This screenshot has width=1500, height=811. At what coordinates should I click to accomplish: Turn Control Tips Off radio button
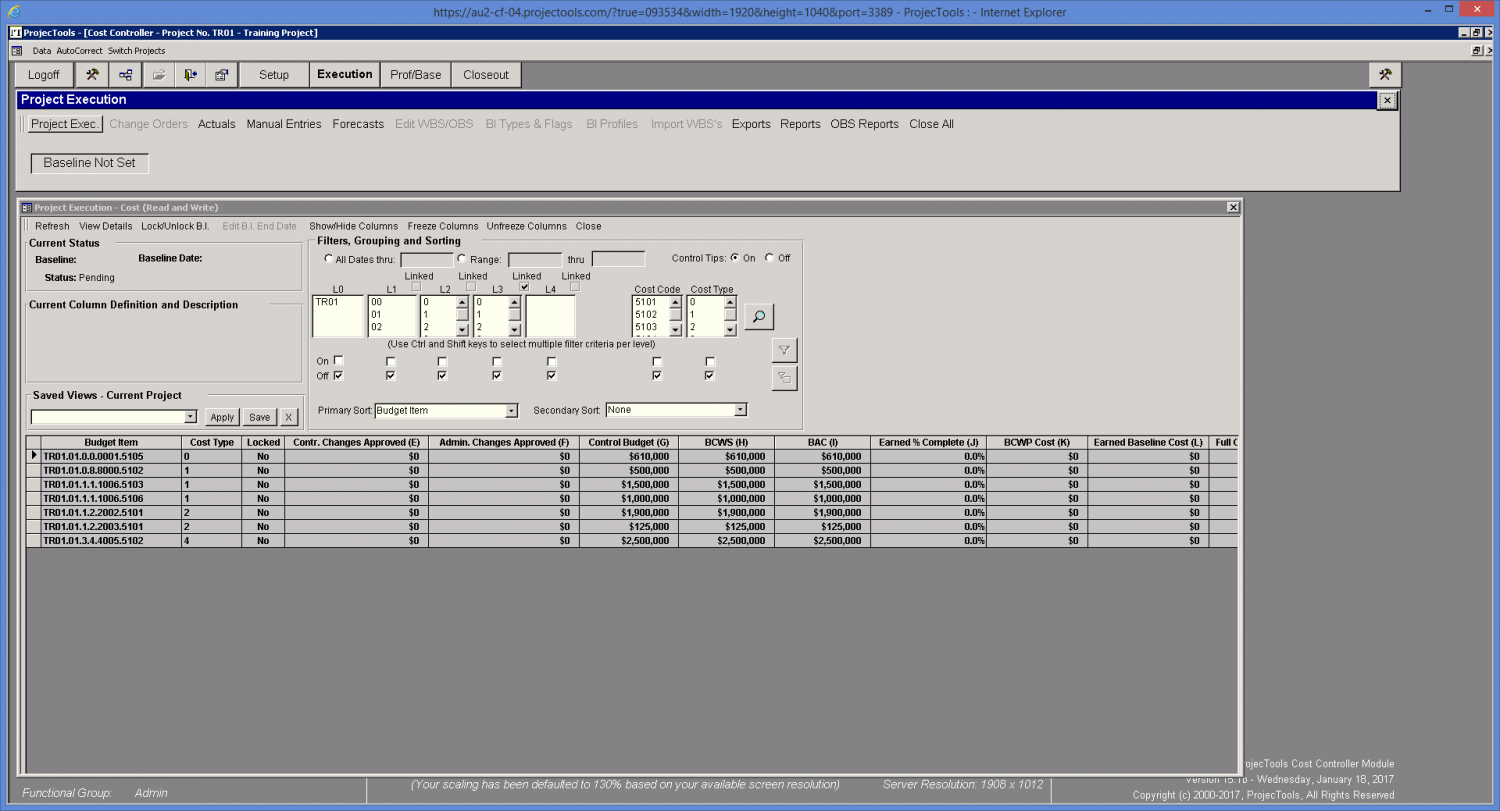[x=769, y=258]
